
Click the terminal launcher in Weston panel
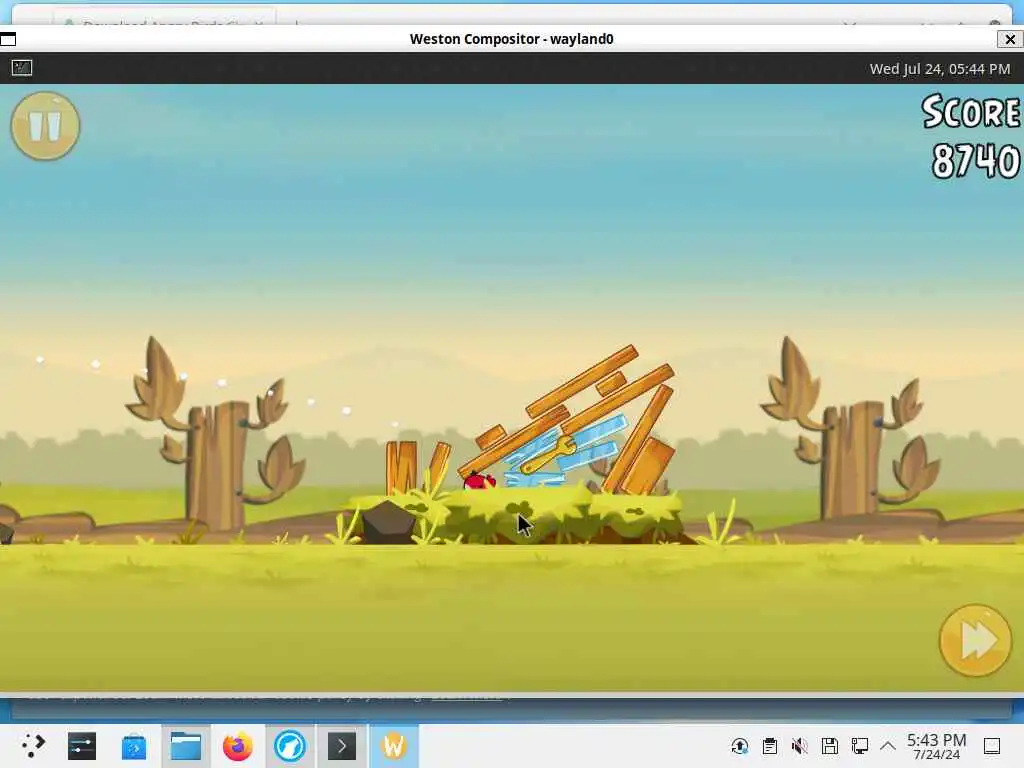click(x=22, y=68)
